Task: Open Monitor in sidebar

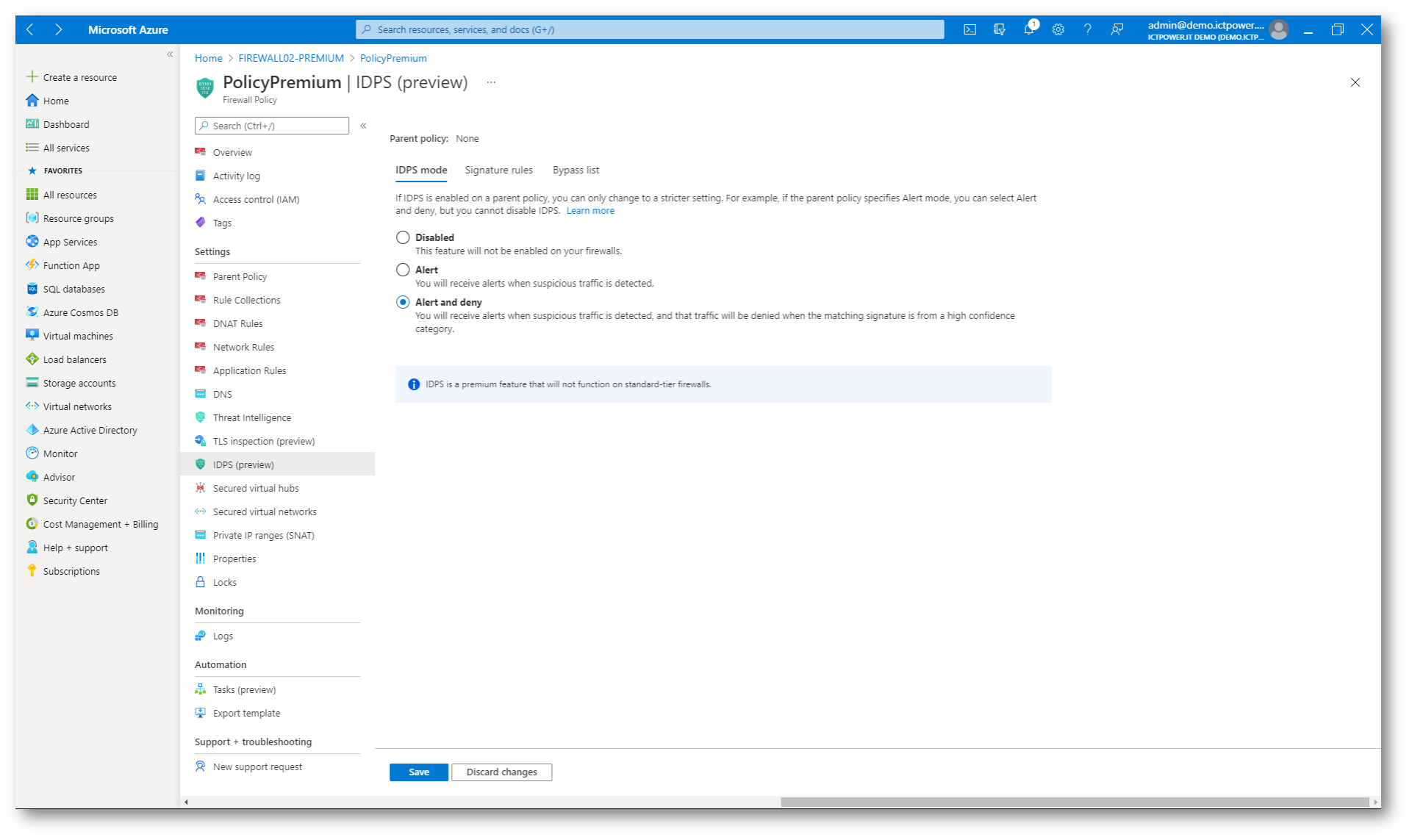Action: 60,453
